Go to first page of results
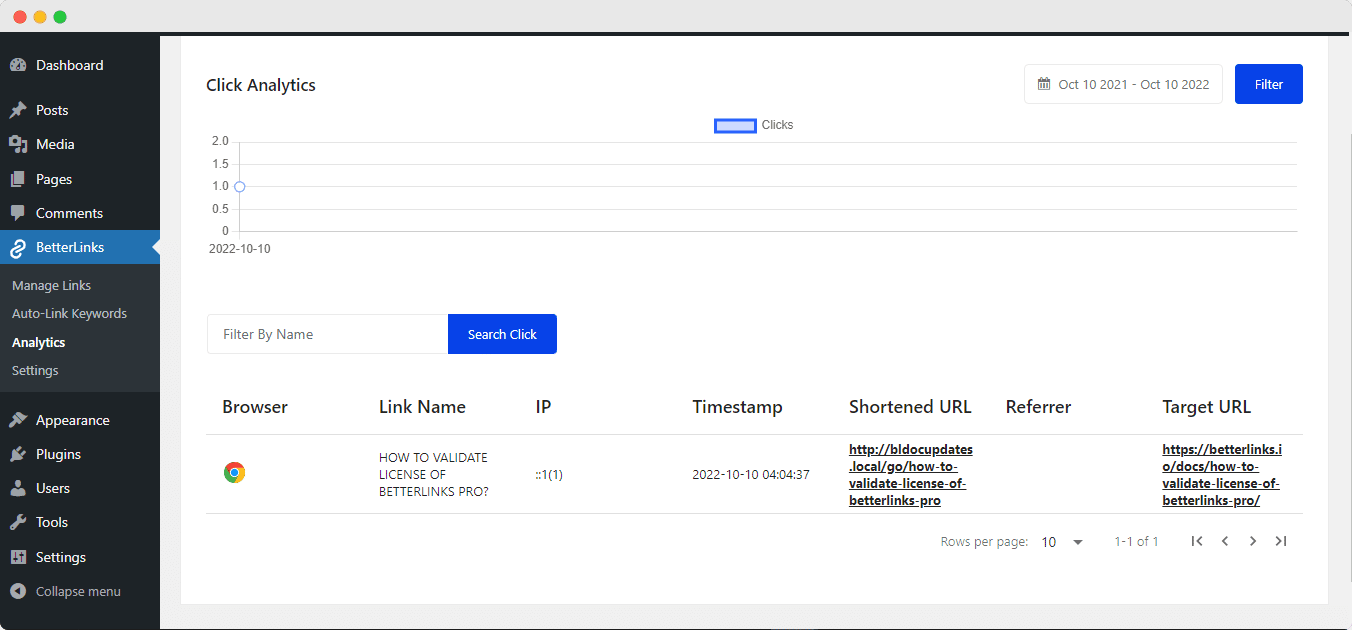 (x=1197, y=541)
